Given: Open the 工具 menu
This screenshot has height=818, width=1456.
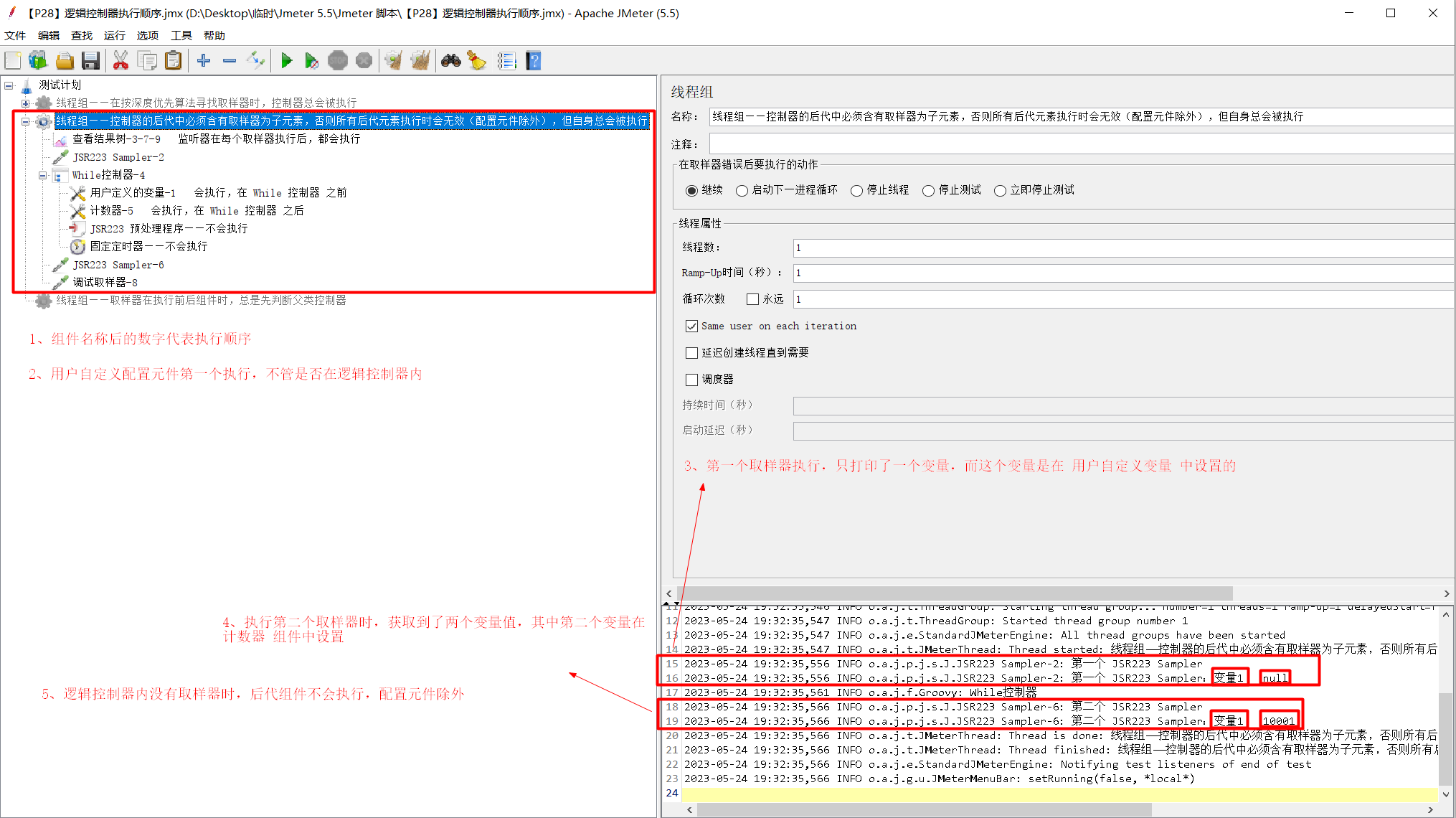Looking at the screenshot, I should click(181, 35).
